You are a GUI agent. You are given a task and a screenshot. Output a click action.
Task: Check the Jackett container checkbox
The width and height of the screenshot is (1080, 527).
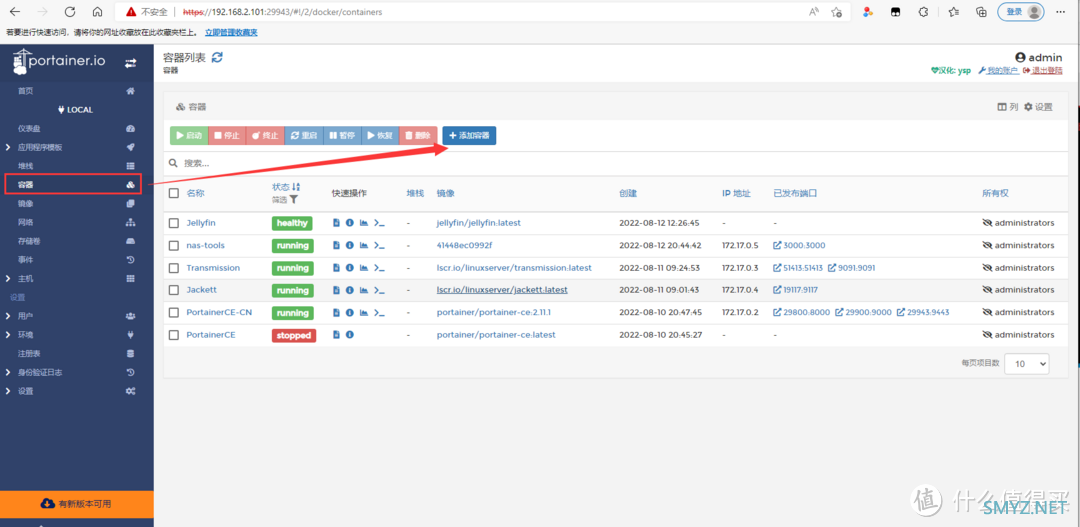pyautogui.click(x=174, y=290)
